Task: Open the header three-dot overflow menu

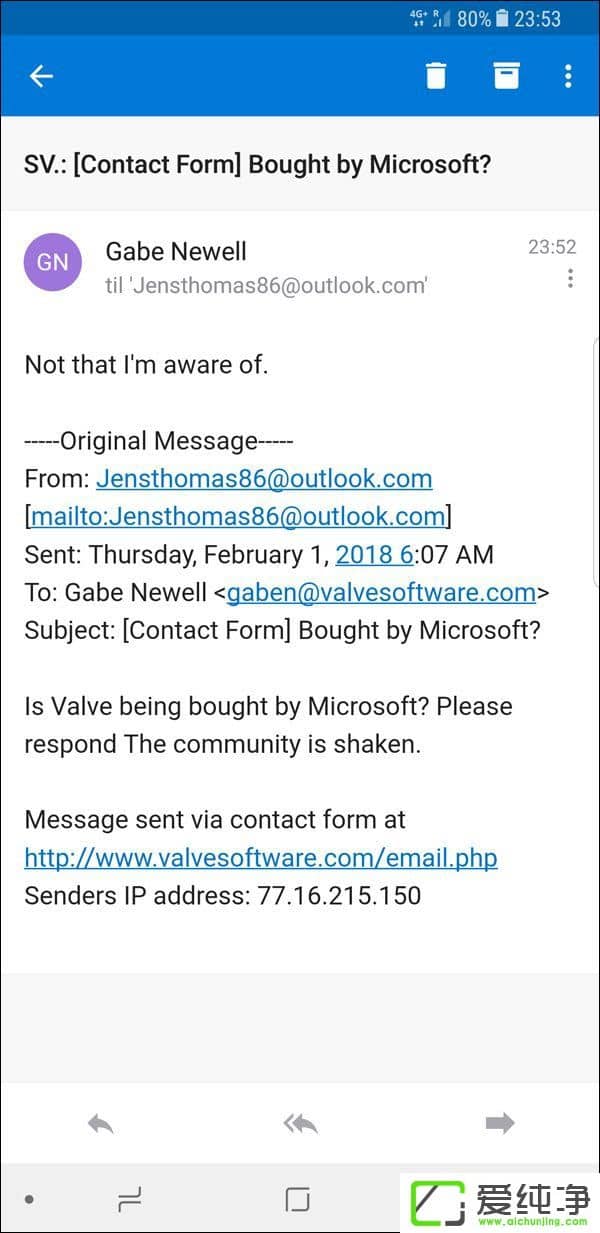Action: pyautogui.click(x=568, y=76)
